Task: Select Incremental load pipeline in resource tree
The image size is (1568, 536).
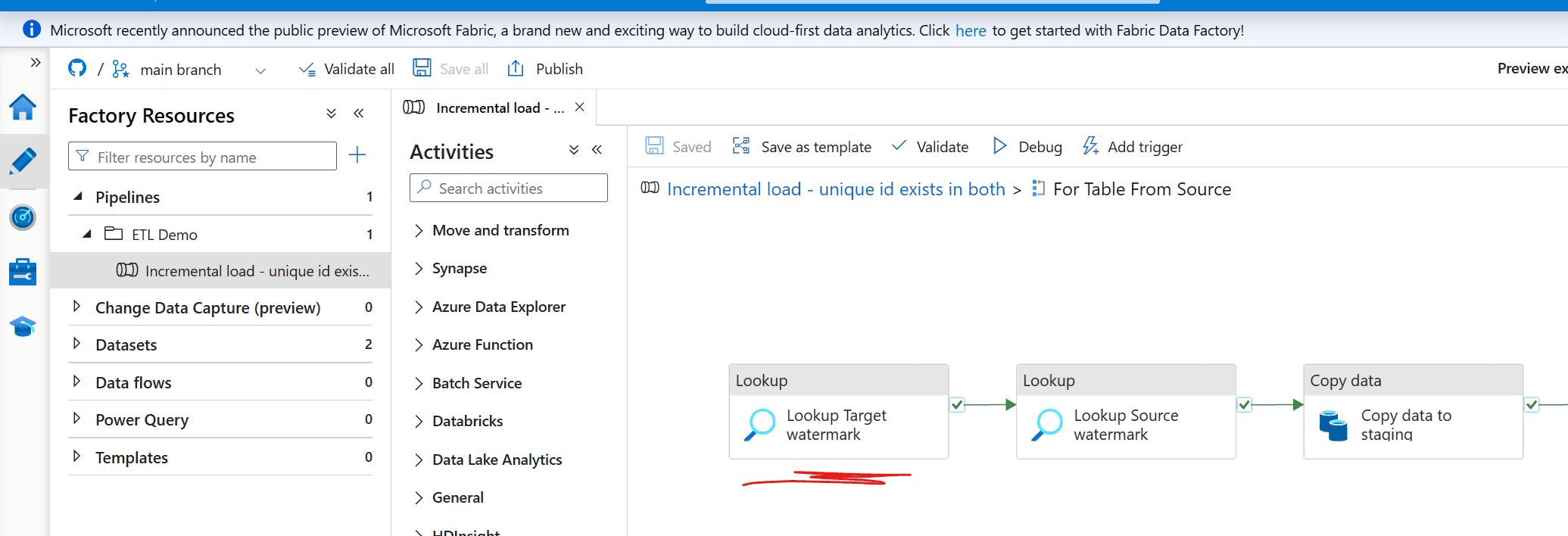Action: point(256,271)
